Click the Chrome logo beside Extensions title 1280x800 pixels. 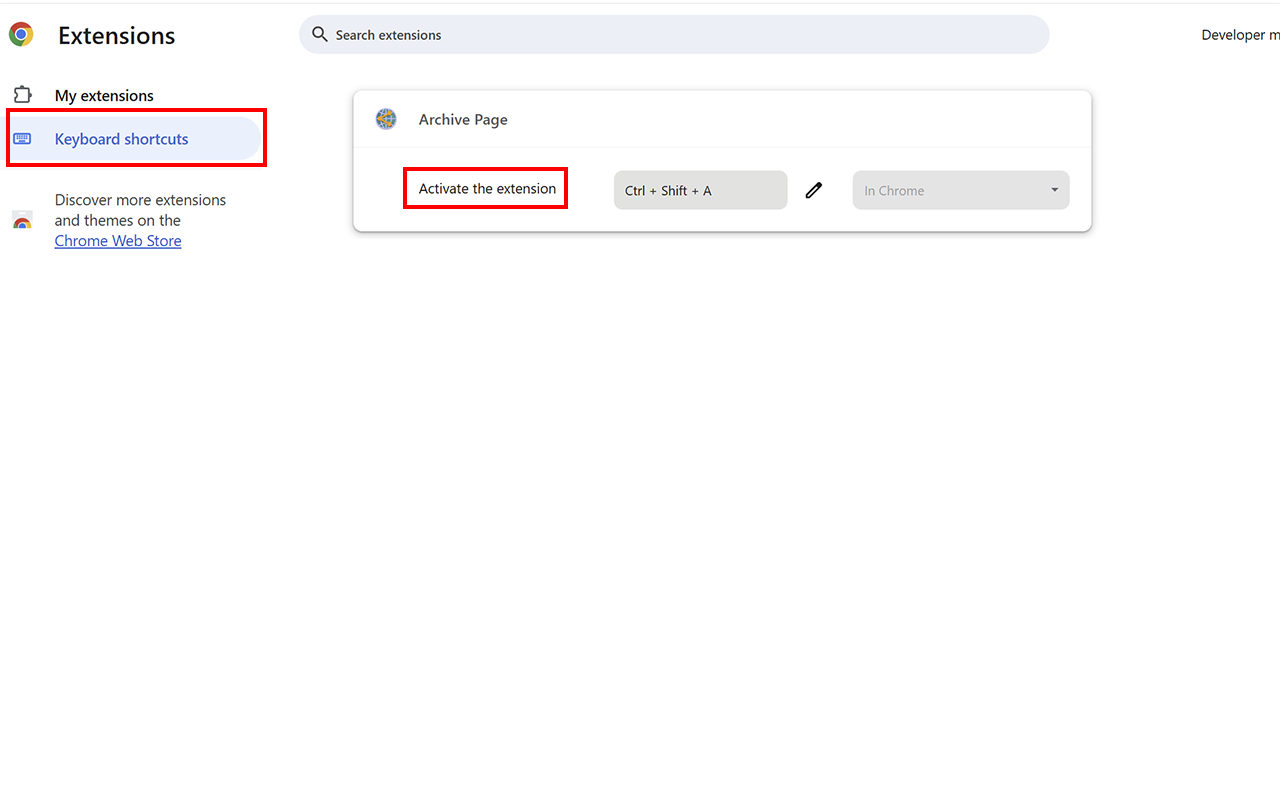pyautogui.click(x=21, y=35)
